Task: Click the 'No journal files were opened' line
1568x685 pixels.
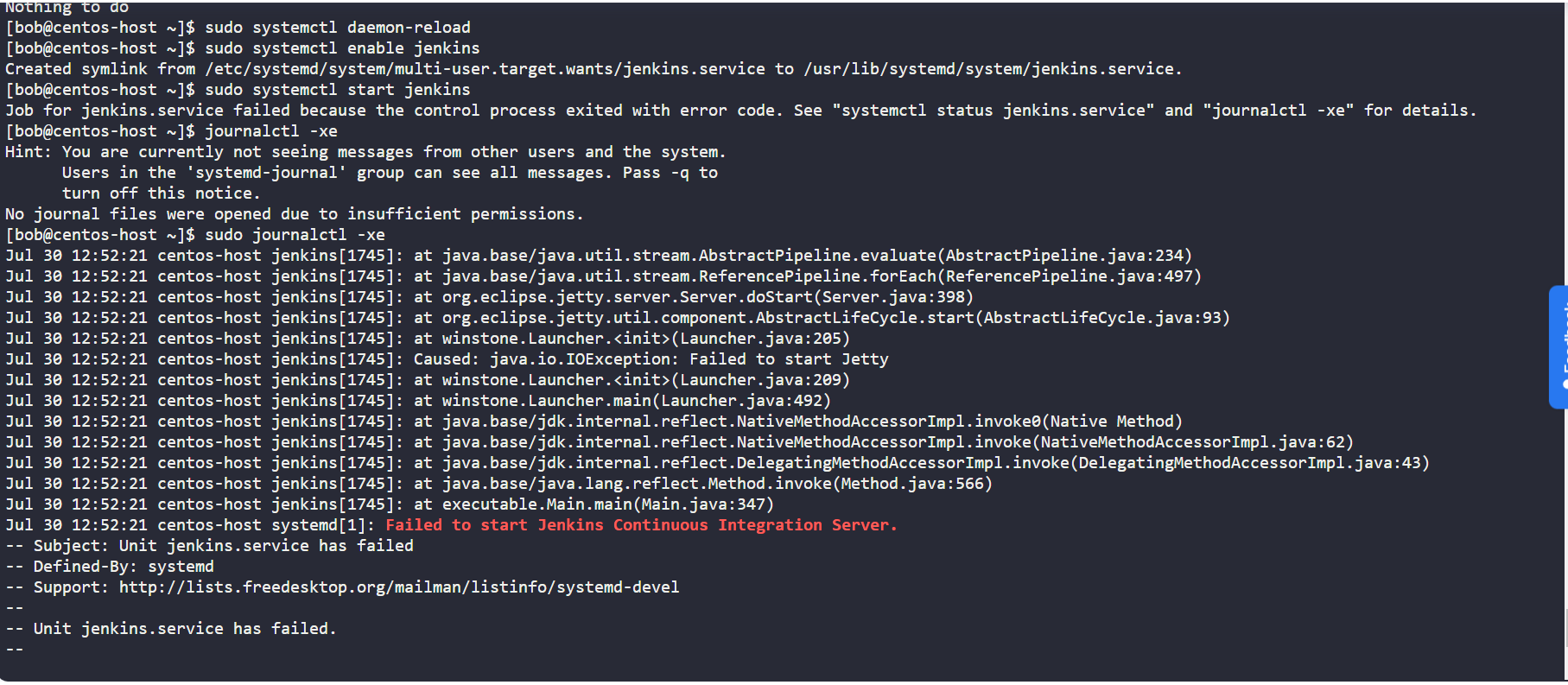Action: (x=294, y=214)
